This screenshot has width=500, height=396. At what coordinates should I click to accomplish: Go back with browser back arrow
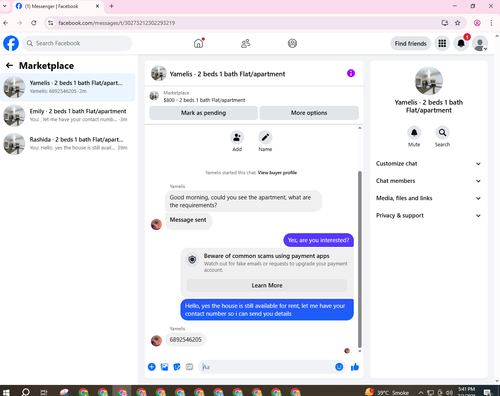pos(6,23)
